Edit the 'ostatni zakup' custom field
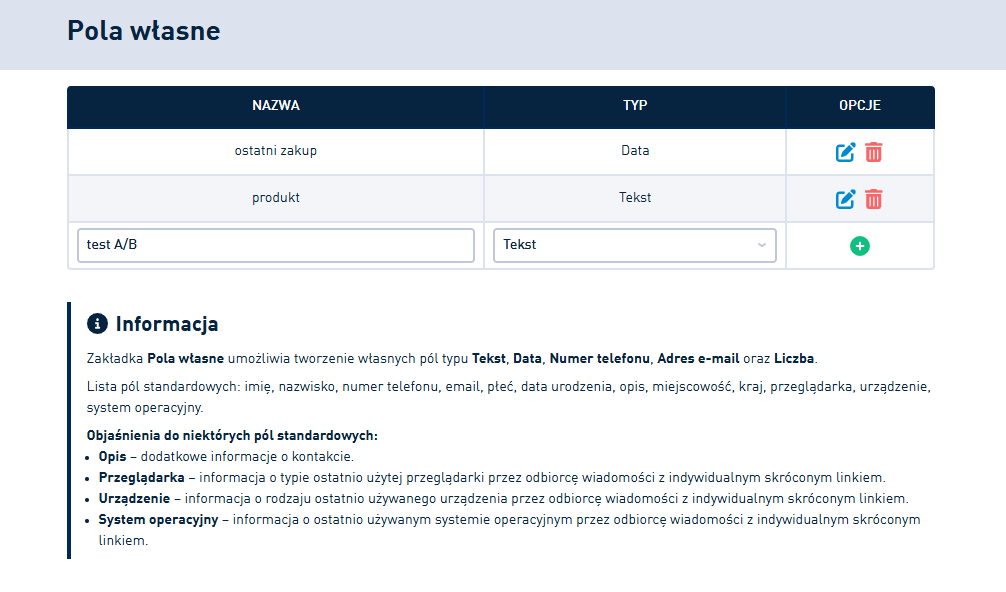 coord(846,152)
